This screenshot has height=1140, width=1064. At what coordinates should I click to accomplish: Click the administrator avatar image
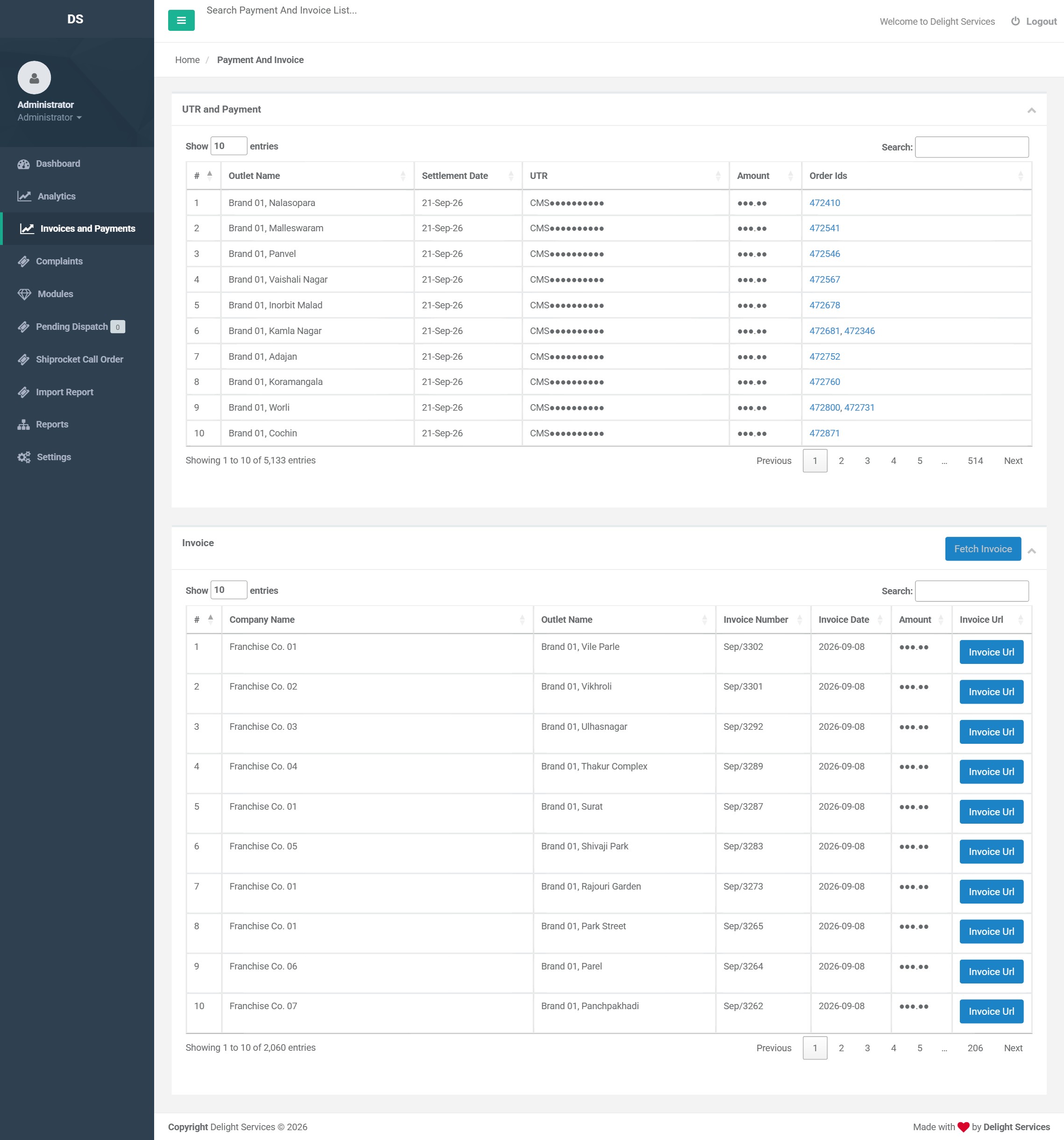[35, 78]
